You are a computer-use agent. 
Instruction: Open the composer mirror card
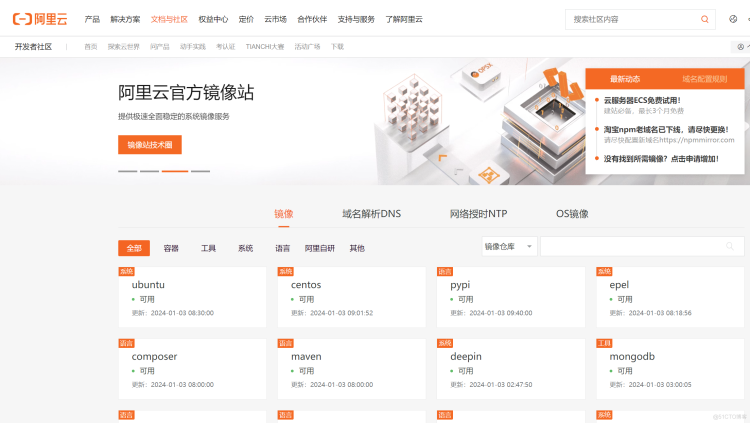click(x=192, y=369)
